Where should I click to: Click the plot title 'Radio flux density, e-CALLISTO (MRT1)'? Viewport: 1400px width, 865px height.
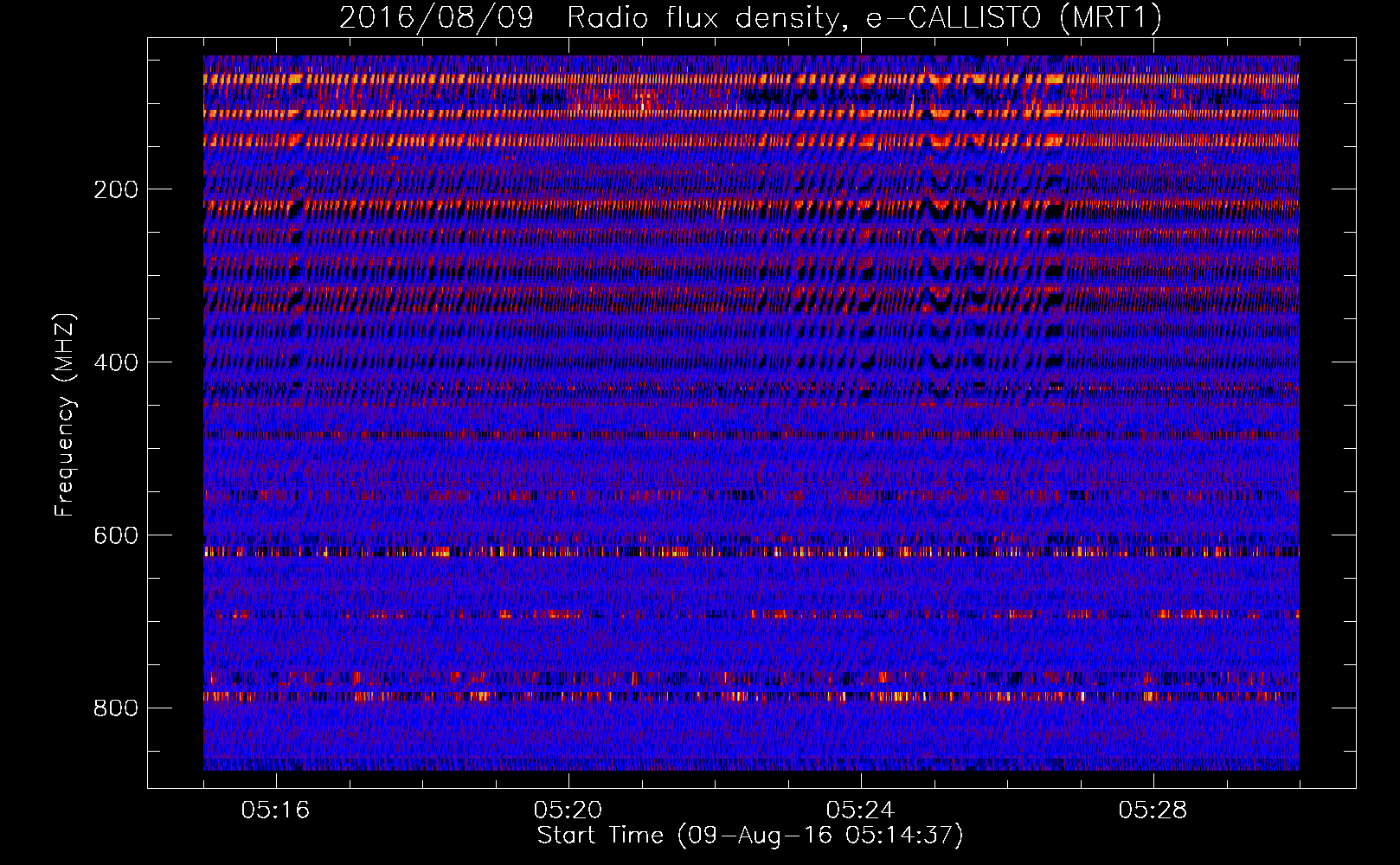click(x=864, y=17)
